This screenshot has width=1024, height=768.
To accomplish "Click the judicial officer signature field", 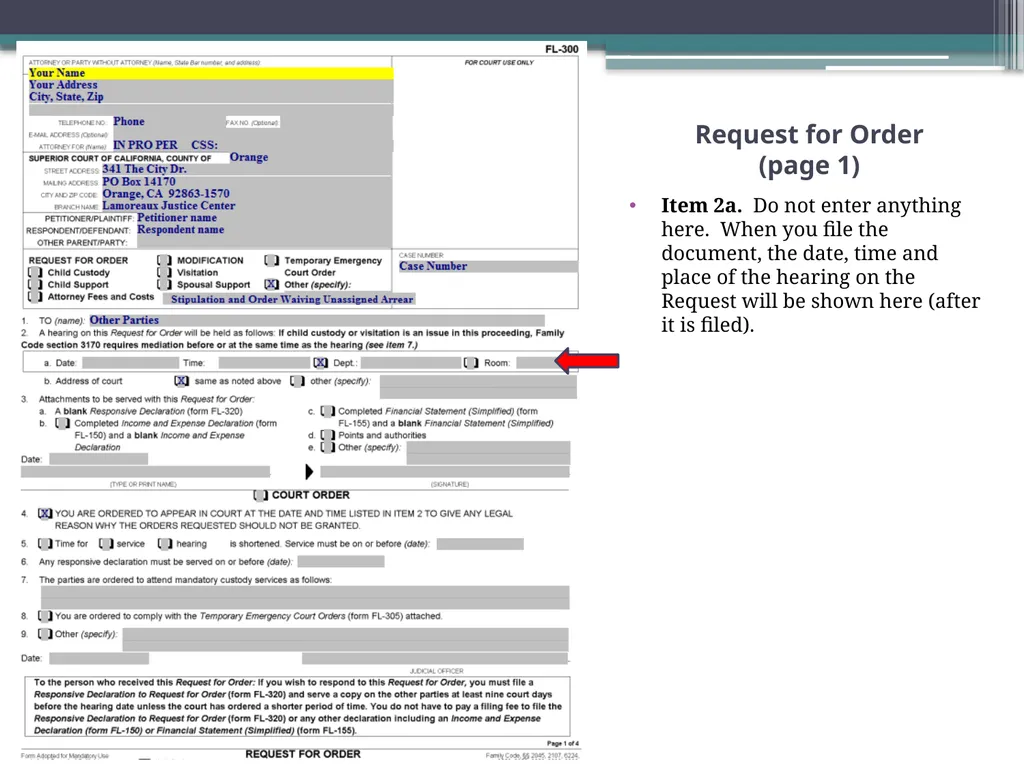I will tap(435, 658).
